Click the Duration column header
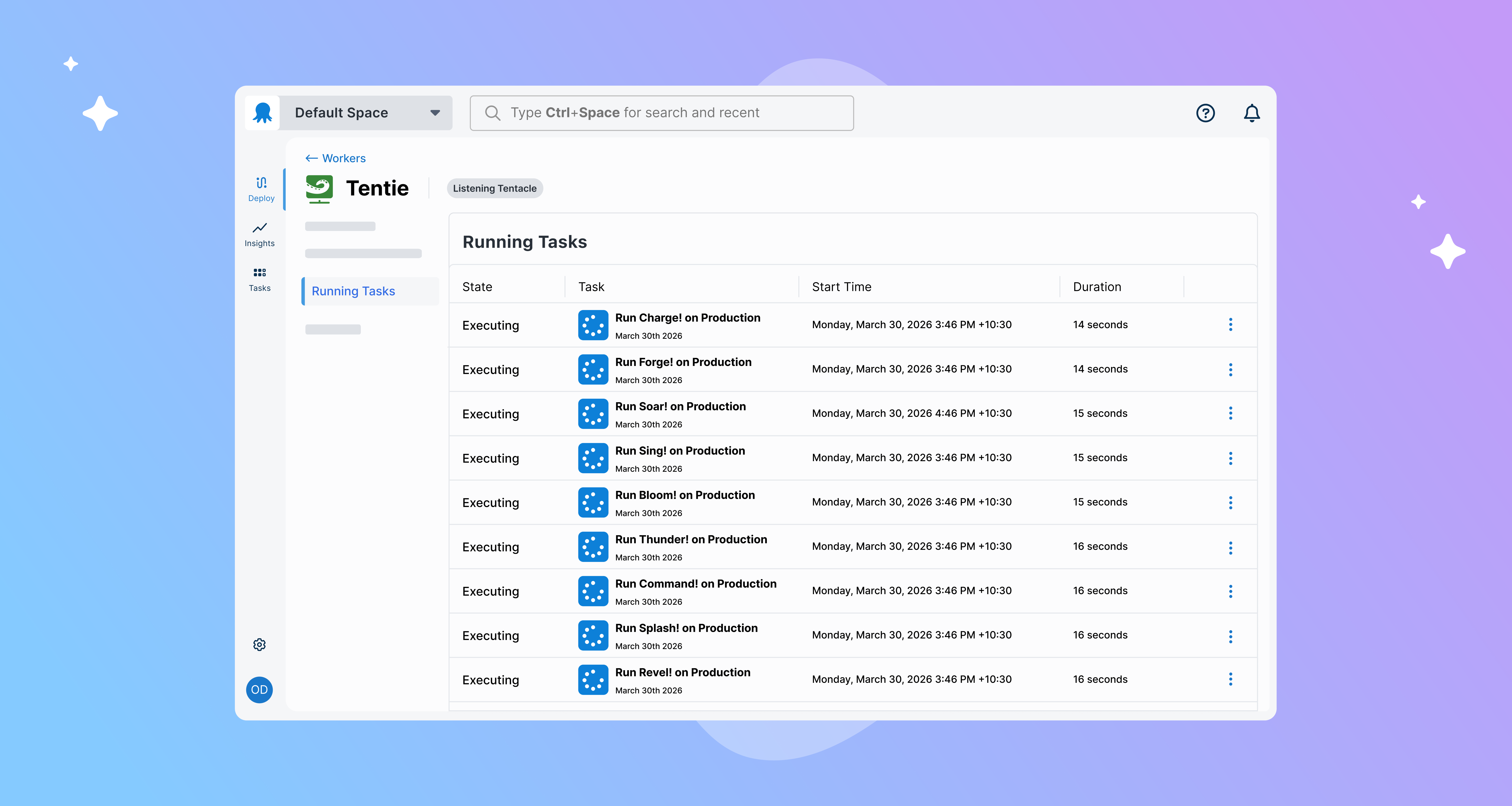The width and height of the screenshot is (1512, 806). point(1097,287)
